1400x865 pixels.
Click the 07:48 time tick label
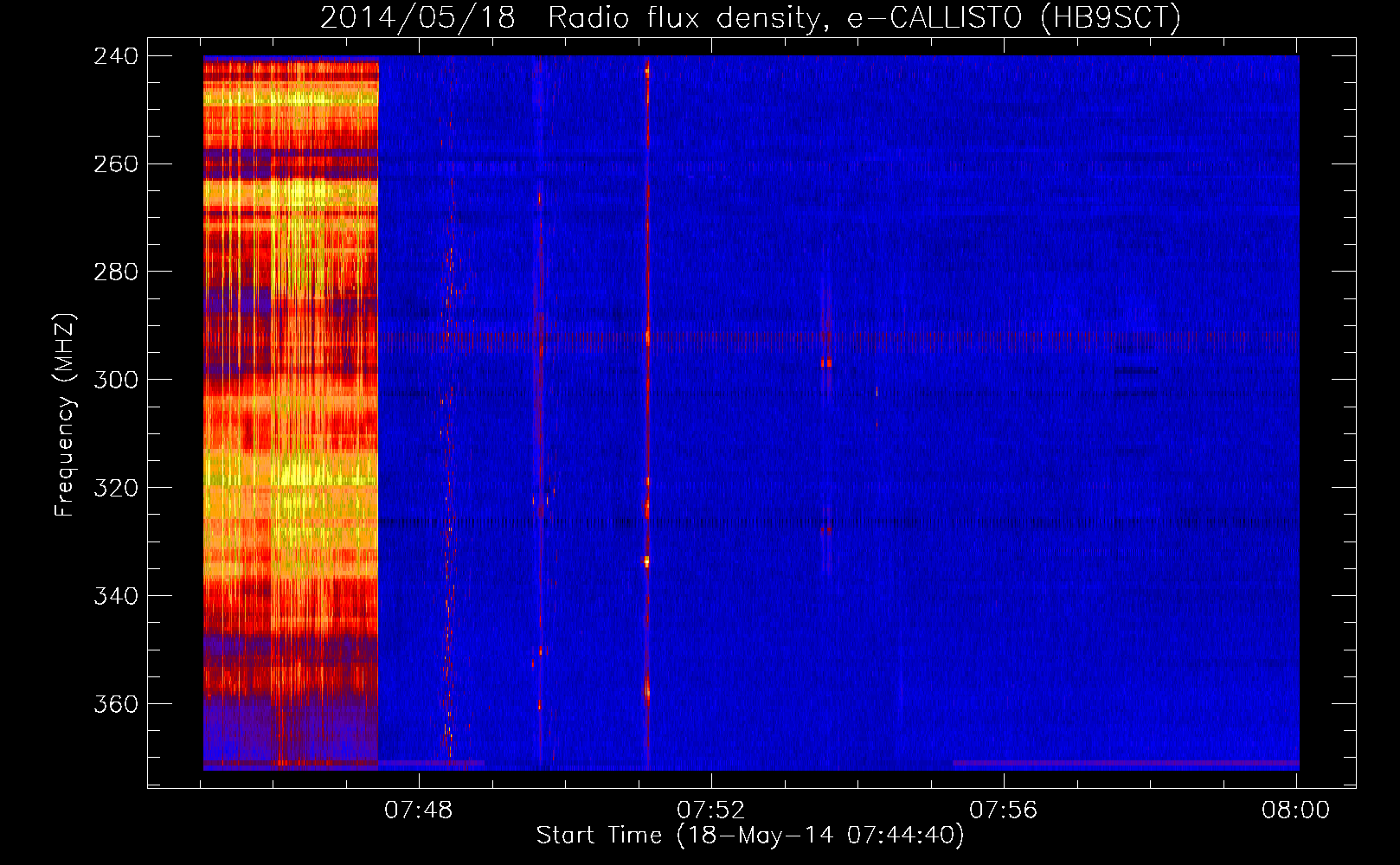[419, 811]
